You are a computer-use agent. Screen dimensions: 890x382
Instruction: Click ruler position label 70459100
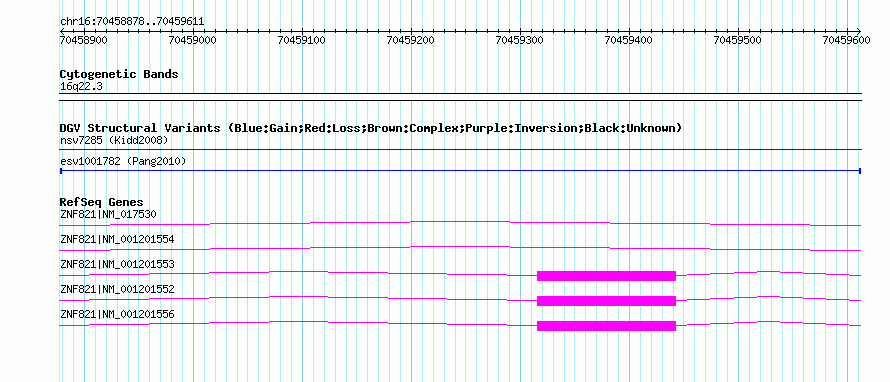coord(301,40)
